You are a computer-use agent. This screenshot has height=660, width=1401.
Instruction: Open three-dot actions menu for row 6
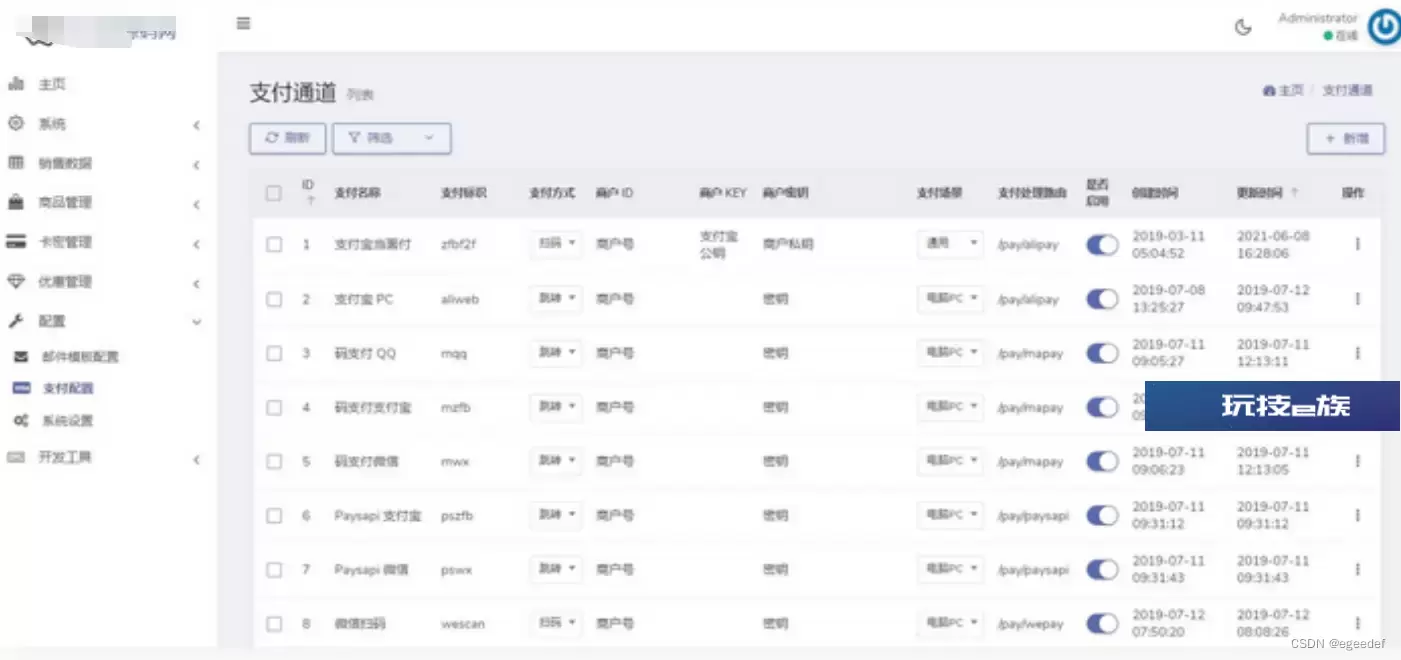(1357, 515)
